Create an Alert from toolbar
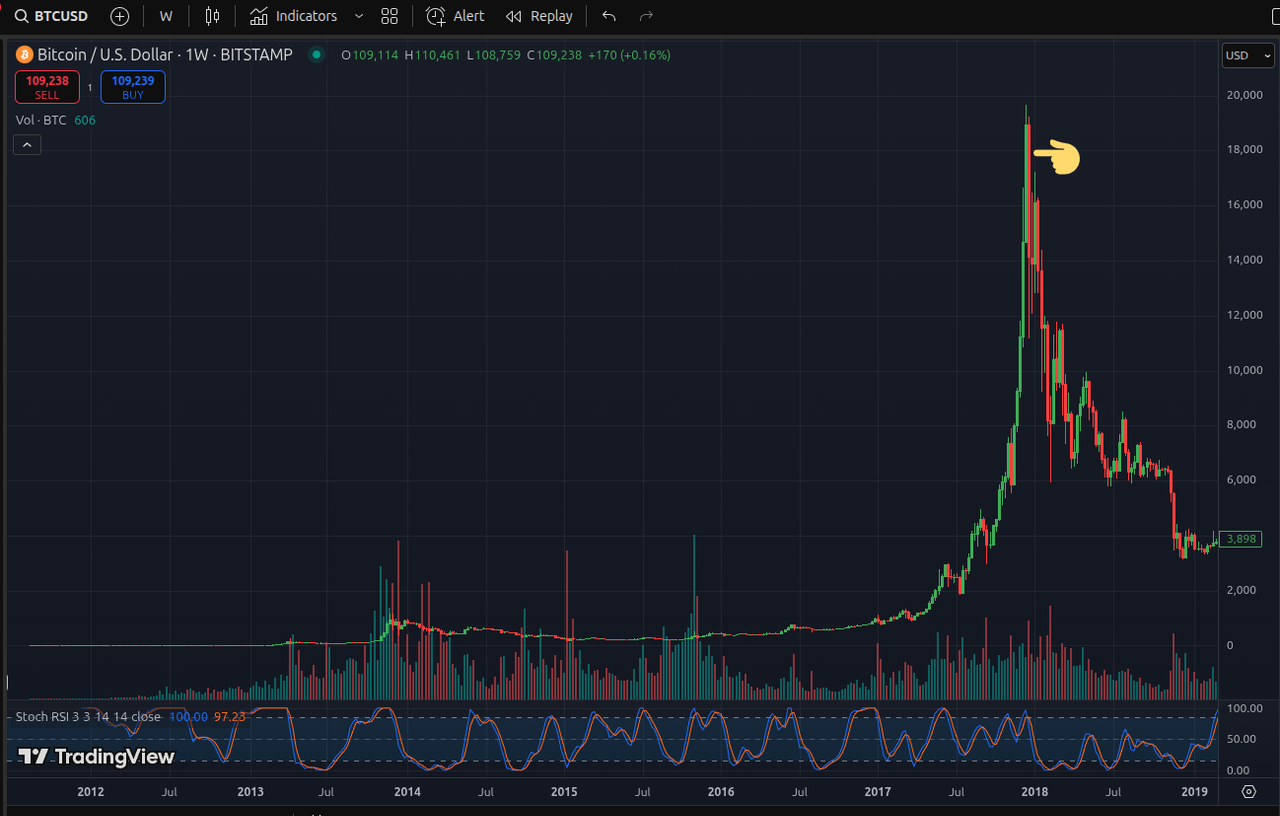 [455, 16]
